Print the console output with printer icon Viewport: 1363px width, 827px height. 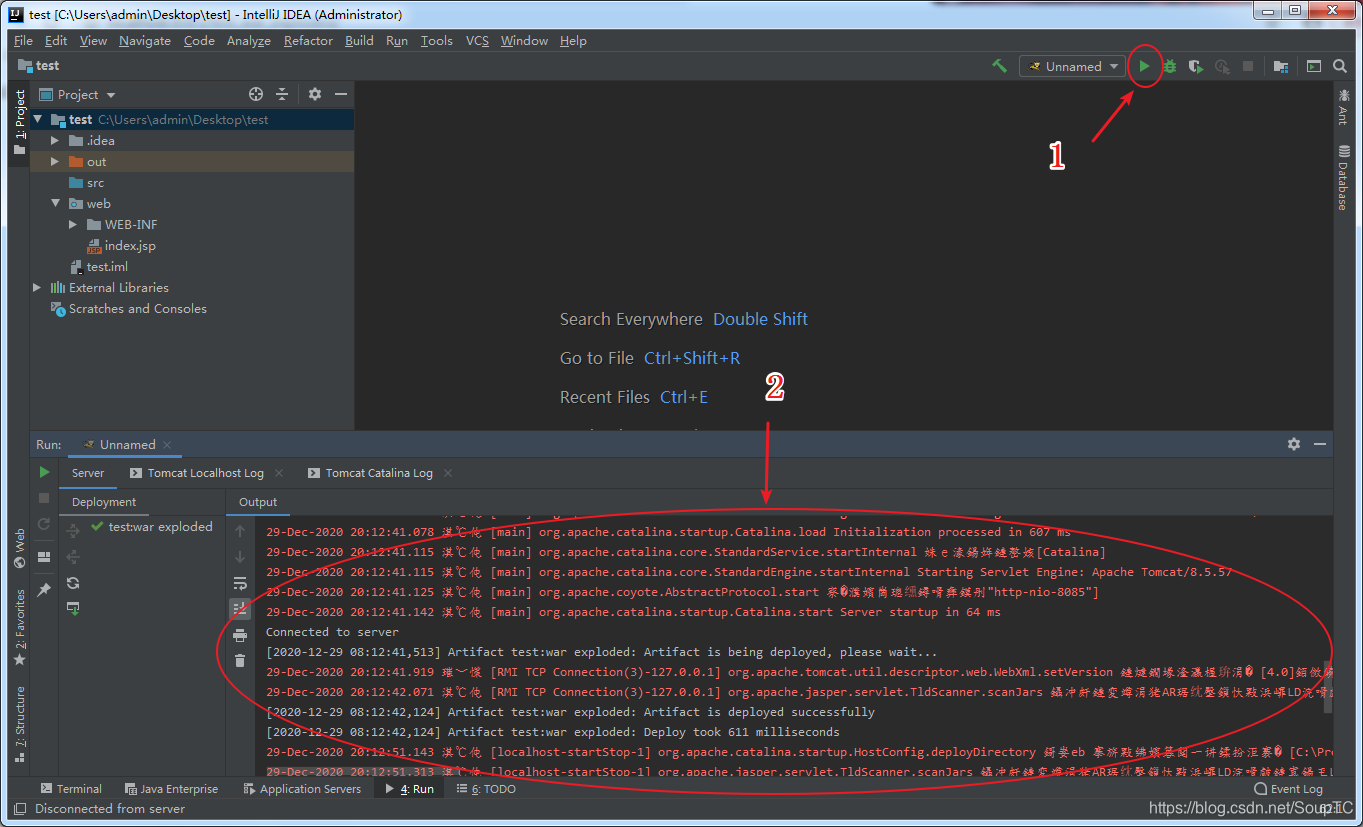pos(240,635)
